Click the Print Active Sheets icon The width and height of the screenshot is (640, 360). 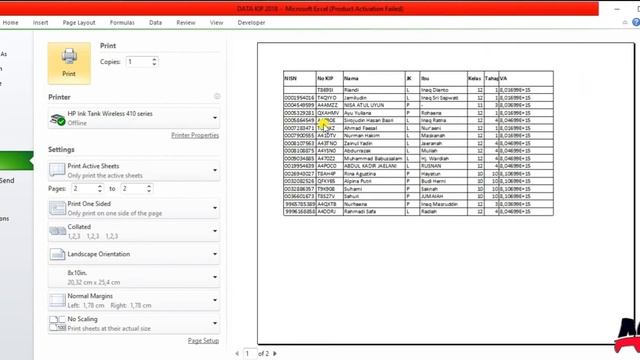pos(57,170)
